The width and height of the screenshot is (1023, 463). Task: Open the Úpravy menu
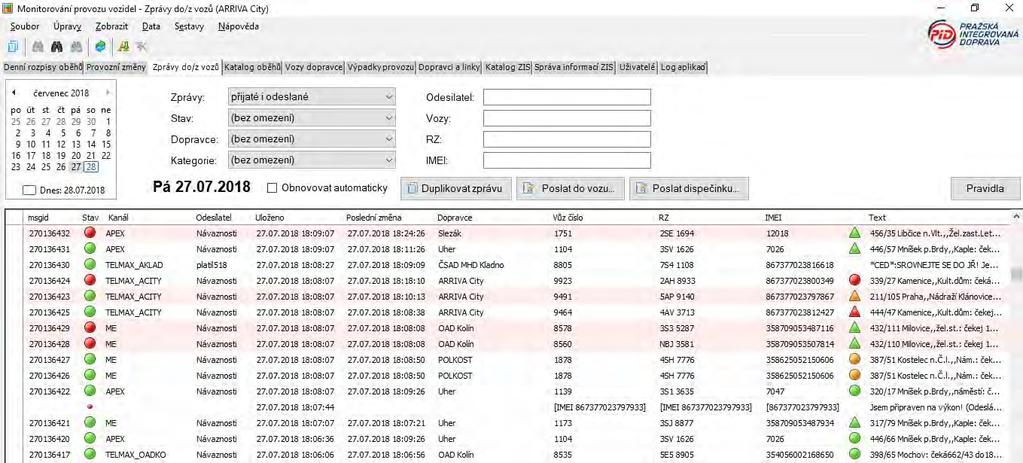tap(67, 27)
